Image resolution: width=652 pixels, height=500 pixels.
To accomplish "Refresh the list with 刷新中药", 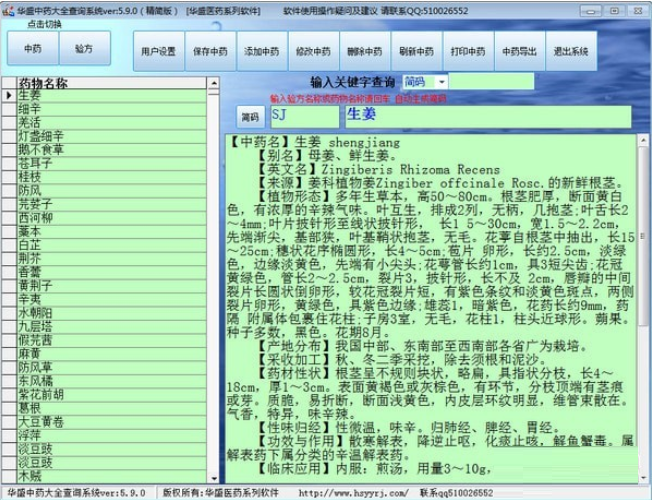I will tap(415, 51).
